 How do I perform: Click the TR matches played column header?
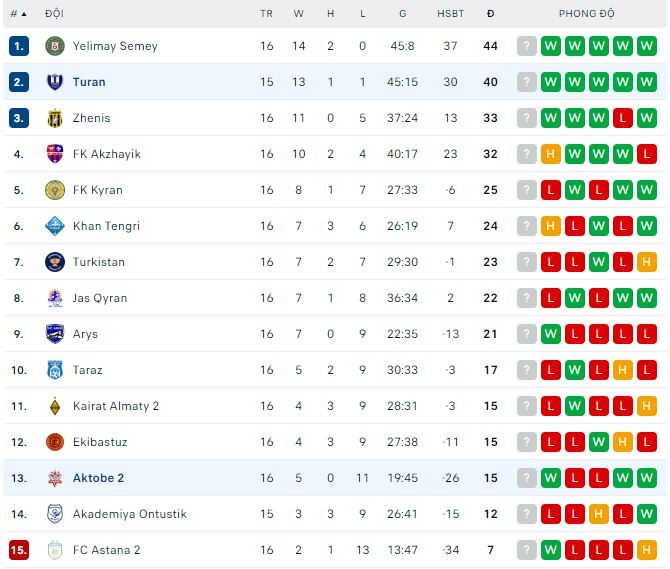(266, 14)
